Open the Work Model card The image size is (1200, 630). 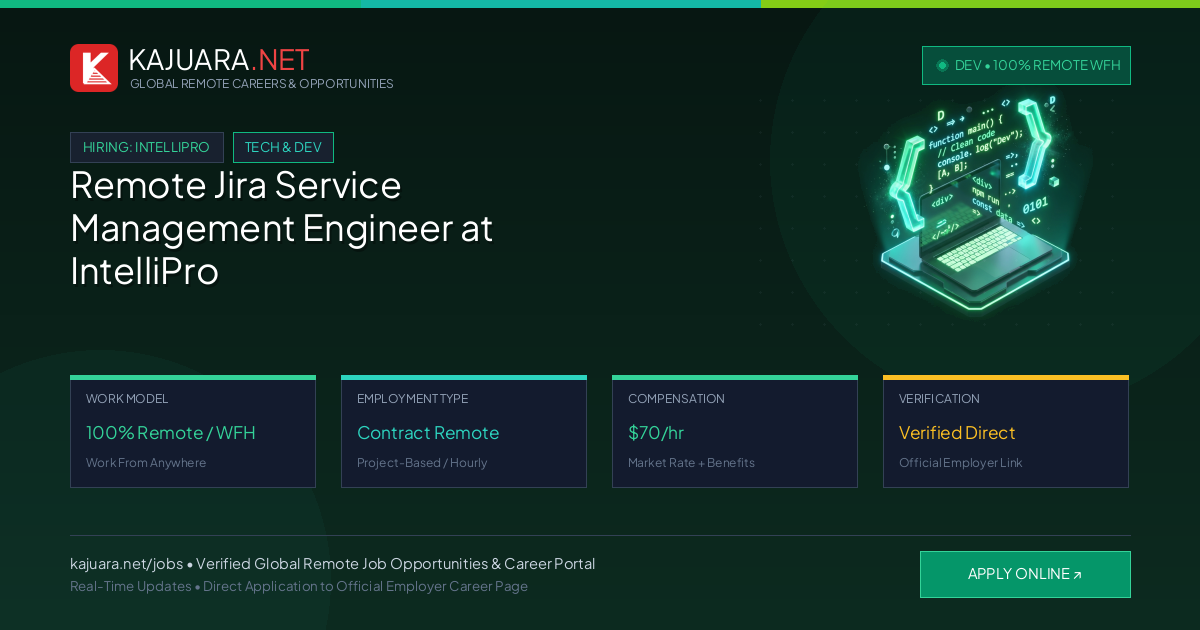(193, 432)
